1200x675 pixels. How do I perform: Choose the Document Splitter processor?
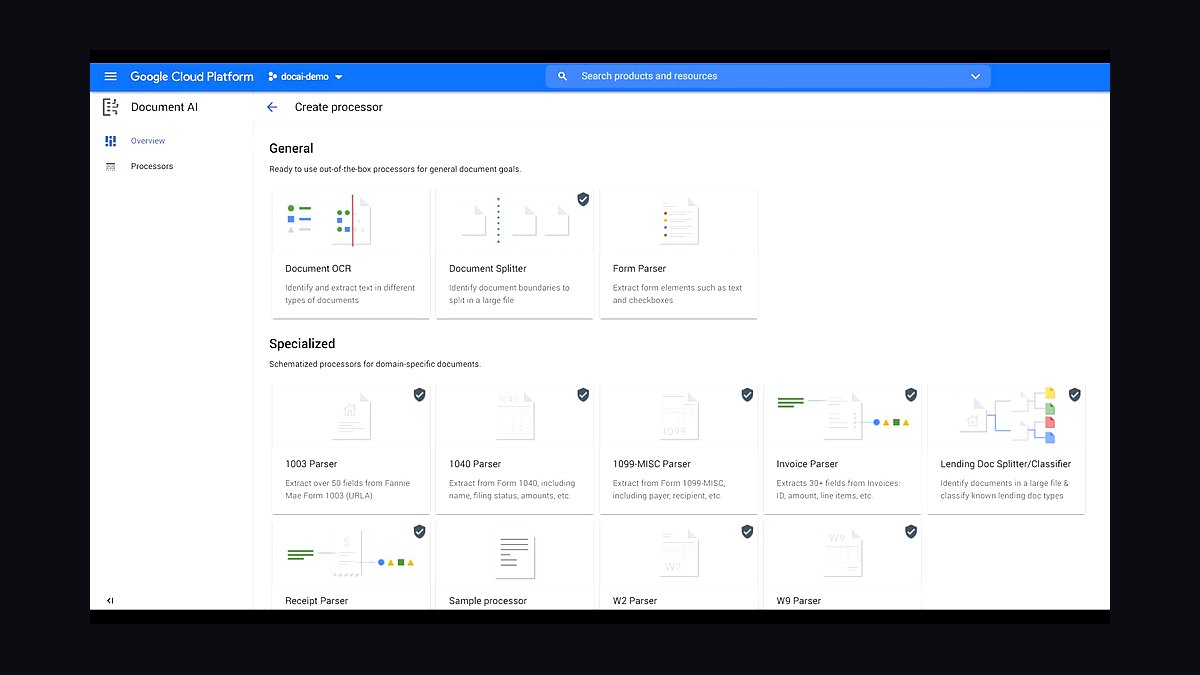click(x=515, y=253)
